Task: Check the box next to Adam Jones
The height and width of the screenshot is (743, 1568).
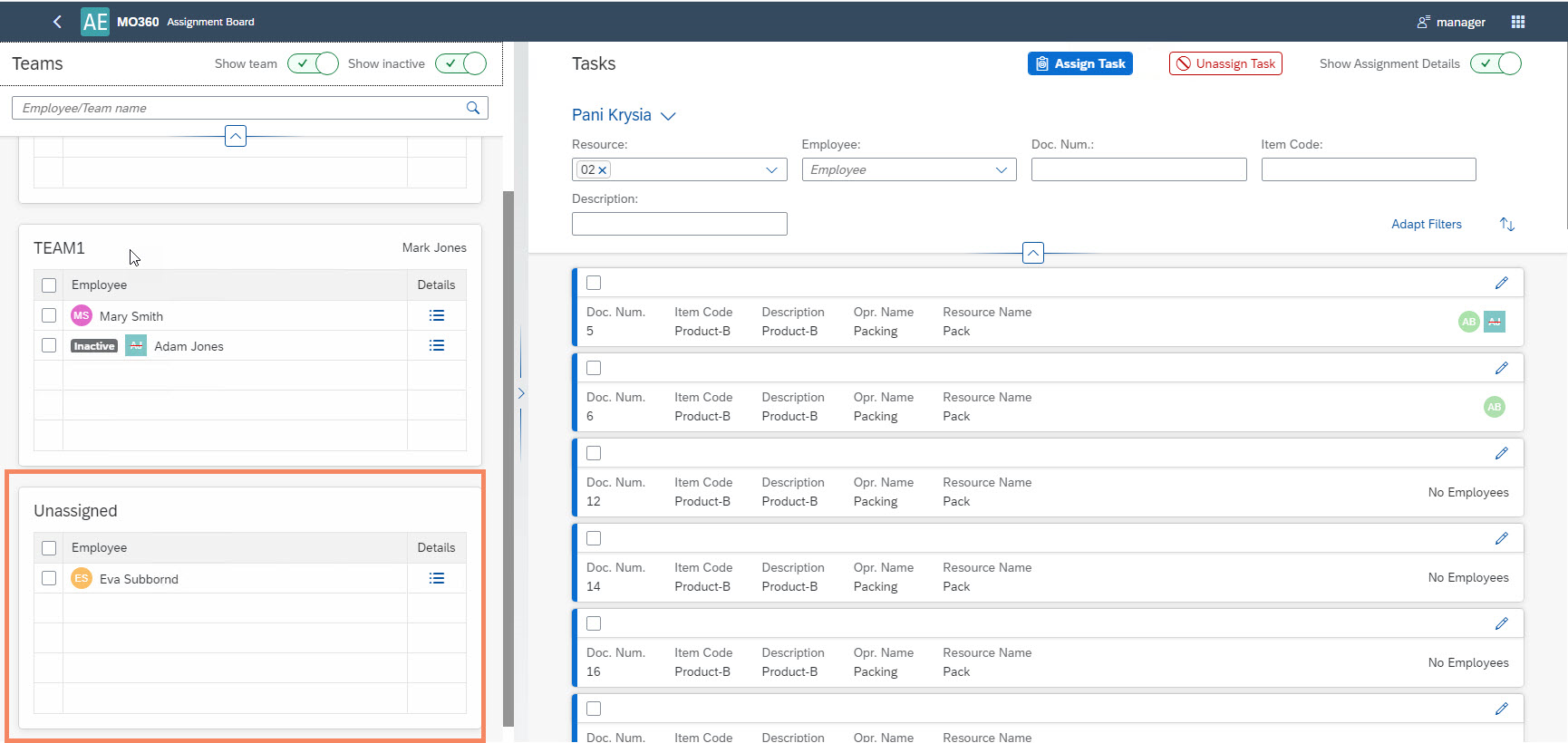Action: (49, 345)
